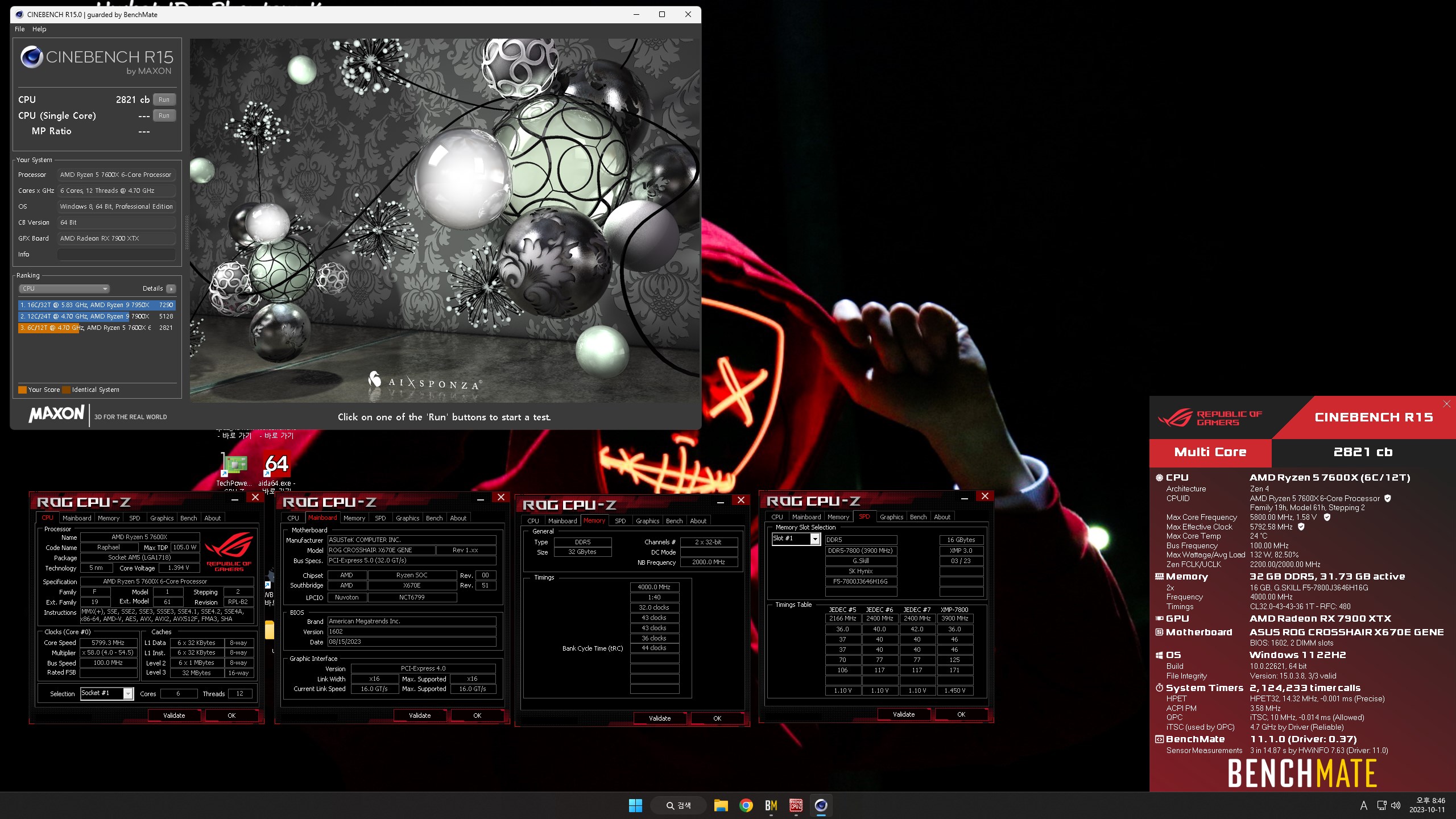Click the Info text field in Your System

coord(117,254)
